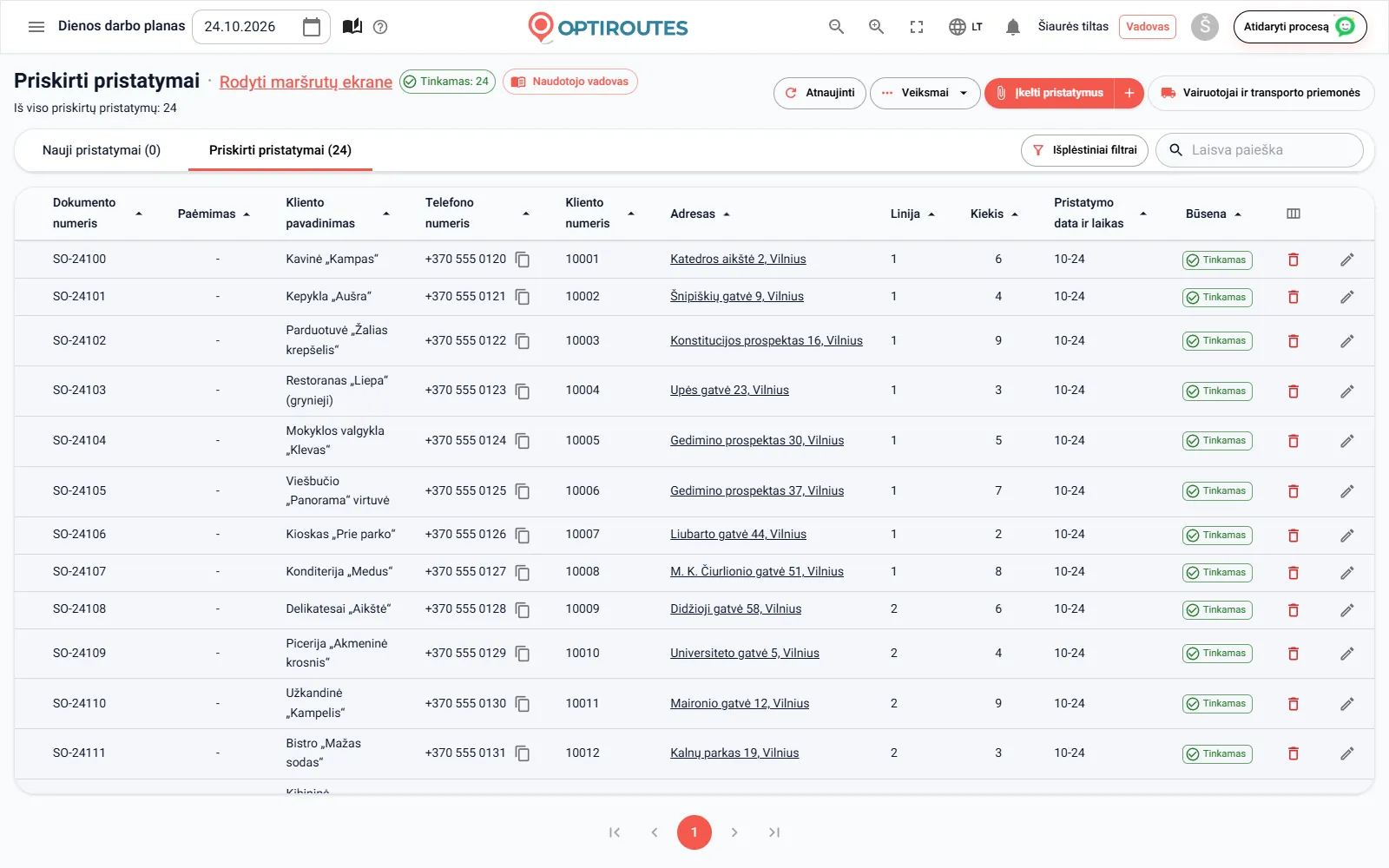Open address Gedimino prospektas 37, Vilnius
Screen dimensions: 1389x868
tap(757, 491)
